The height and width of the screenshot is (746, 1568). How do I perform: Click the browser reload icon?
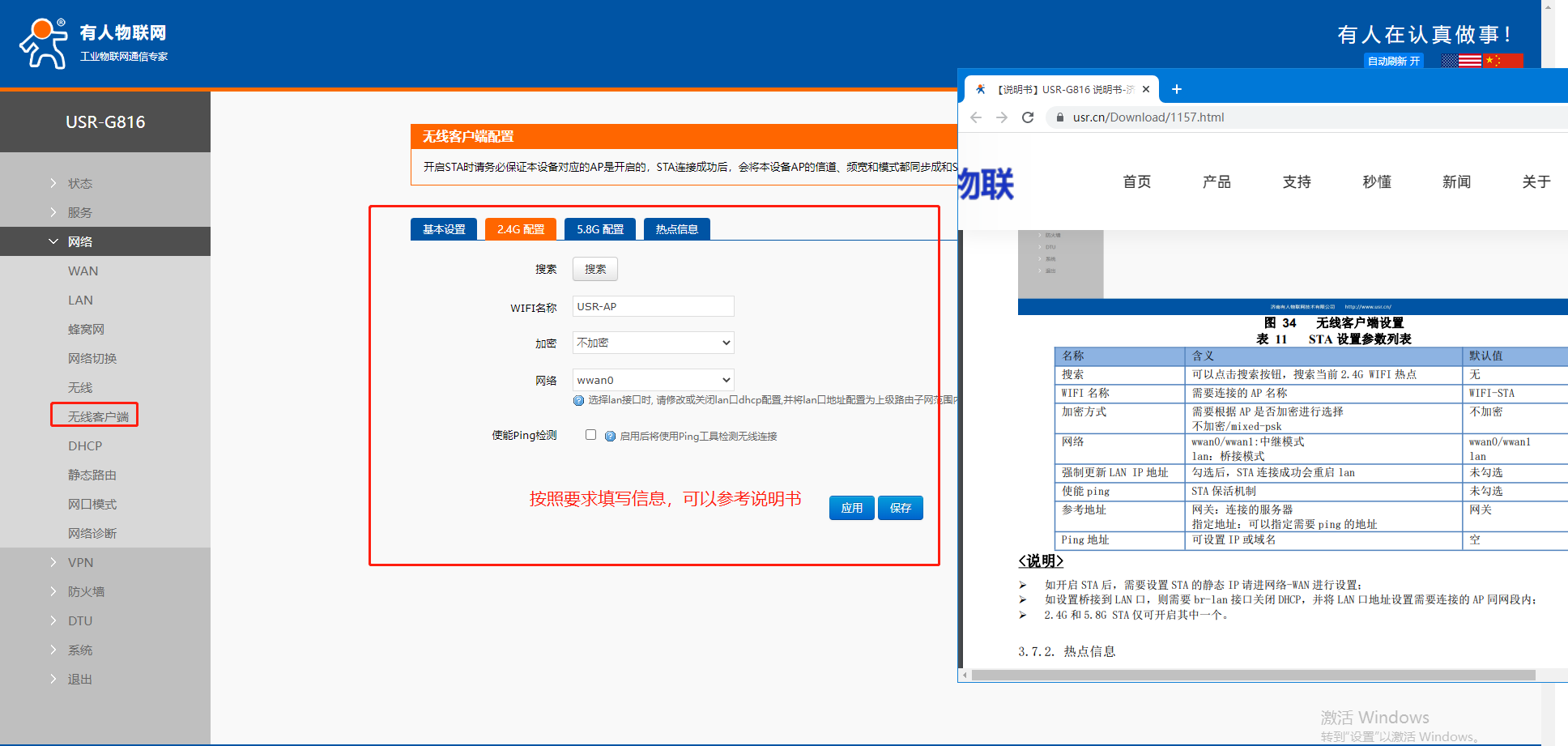pos(1028,117)
